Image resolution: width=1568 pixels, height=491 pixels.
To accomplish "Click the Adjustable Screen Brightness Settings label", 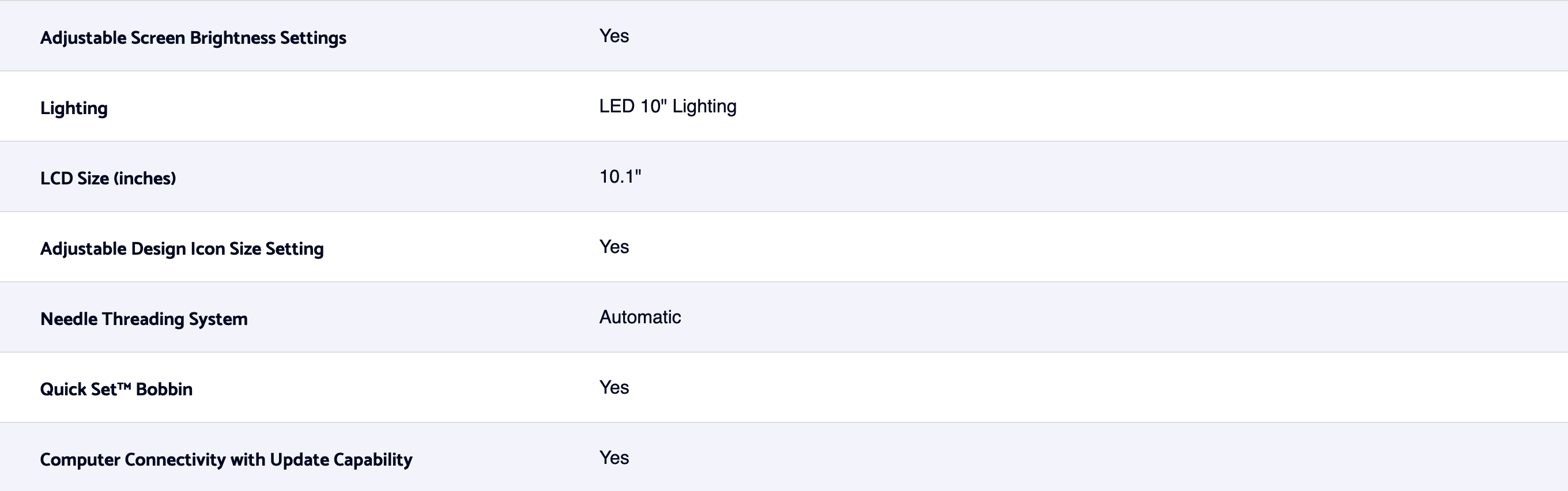I will pyautogui.click(x=193, y=37).
